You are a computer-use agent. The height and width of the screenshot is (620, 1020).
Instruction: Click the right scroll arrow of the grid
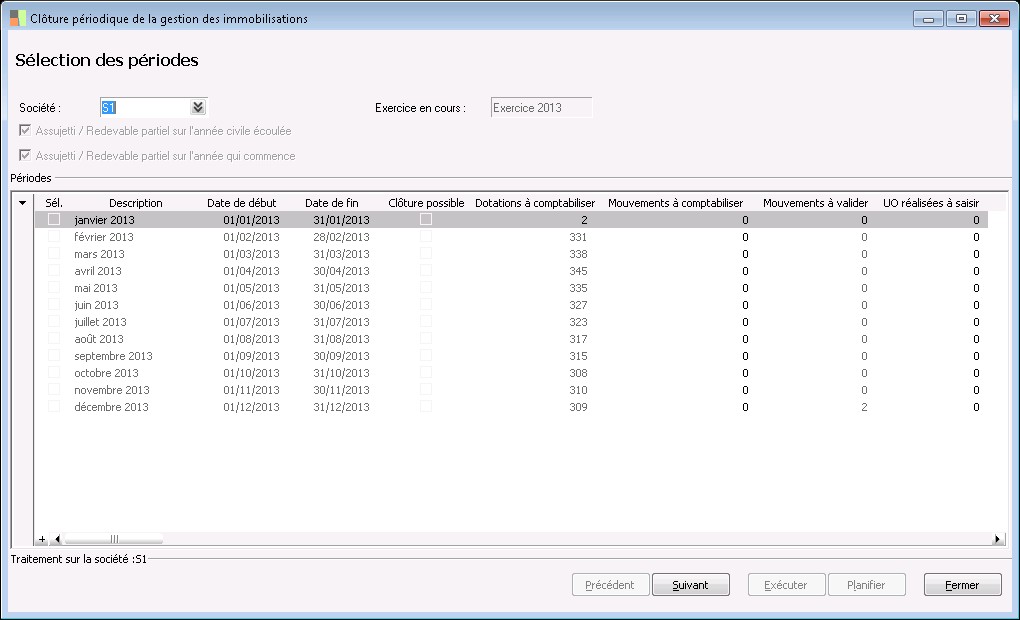coord(997,539)
